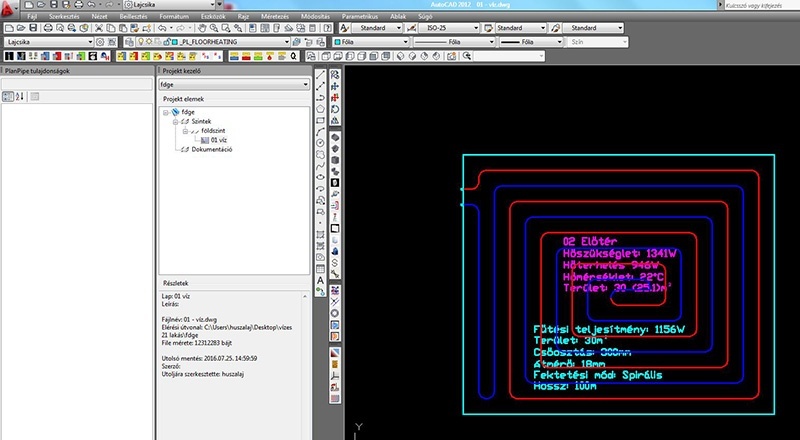Click the workspace settings gear icon
This screenshot has width=800, height=440.
coord(98,43)
